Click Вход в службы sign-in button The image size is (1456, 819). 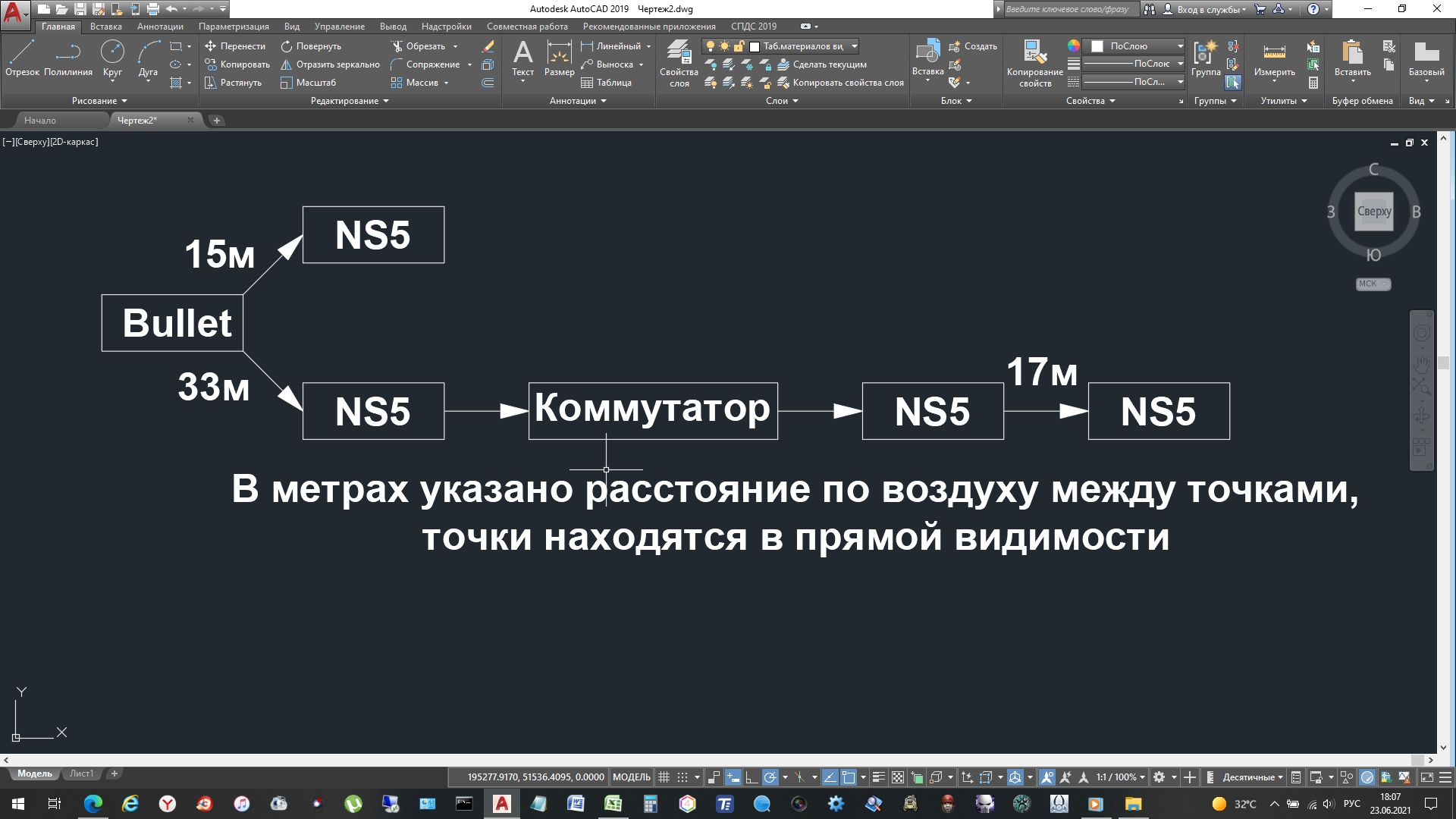1204,9
